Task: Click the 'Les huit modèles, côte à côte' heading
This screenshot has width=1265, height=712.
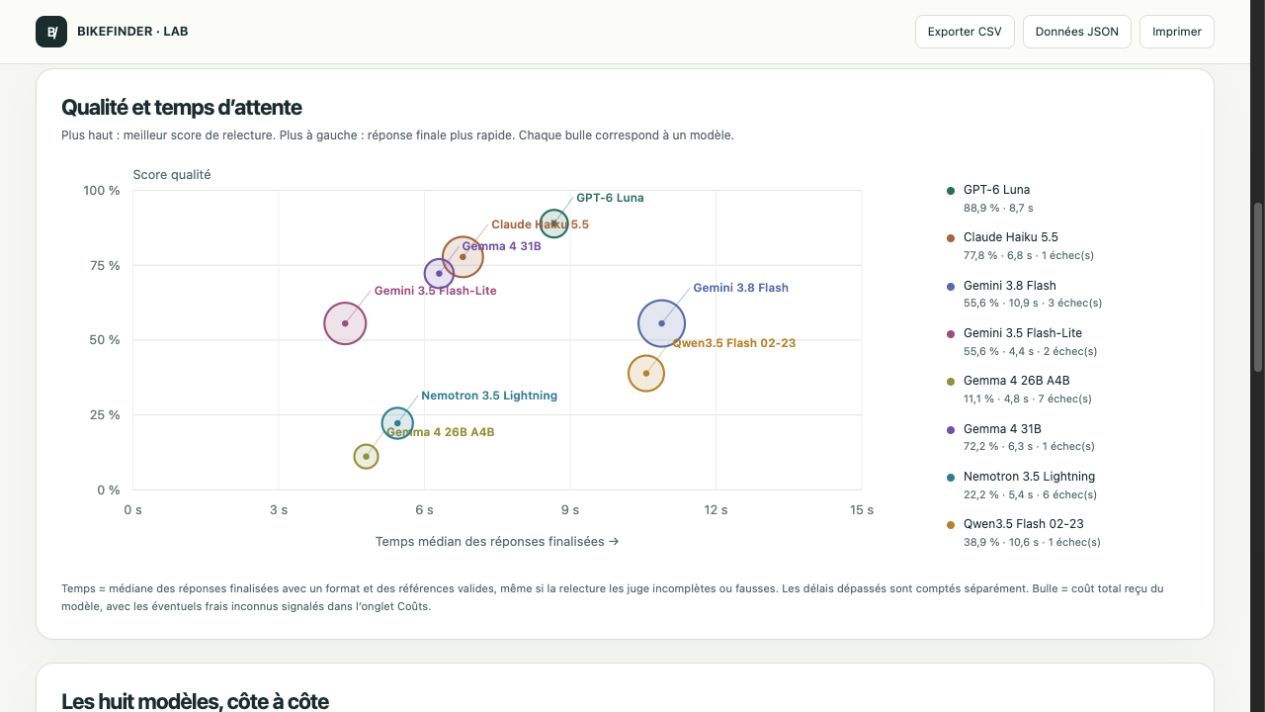Action: pos(194,701)
